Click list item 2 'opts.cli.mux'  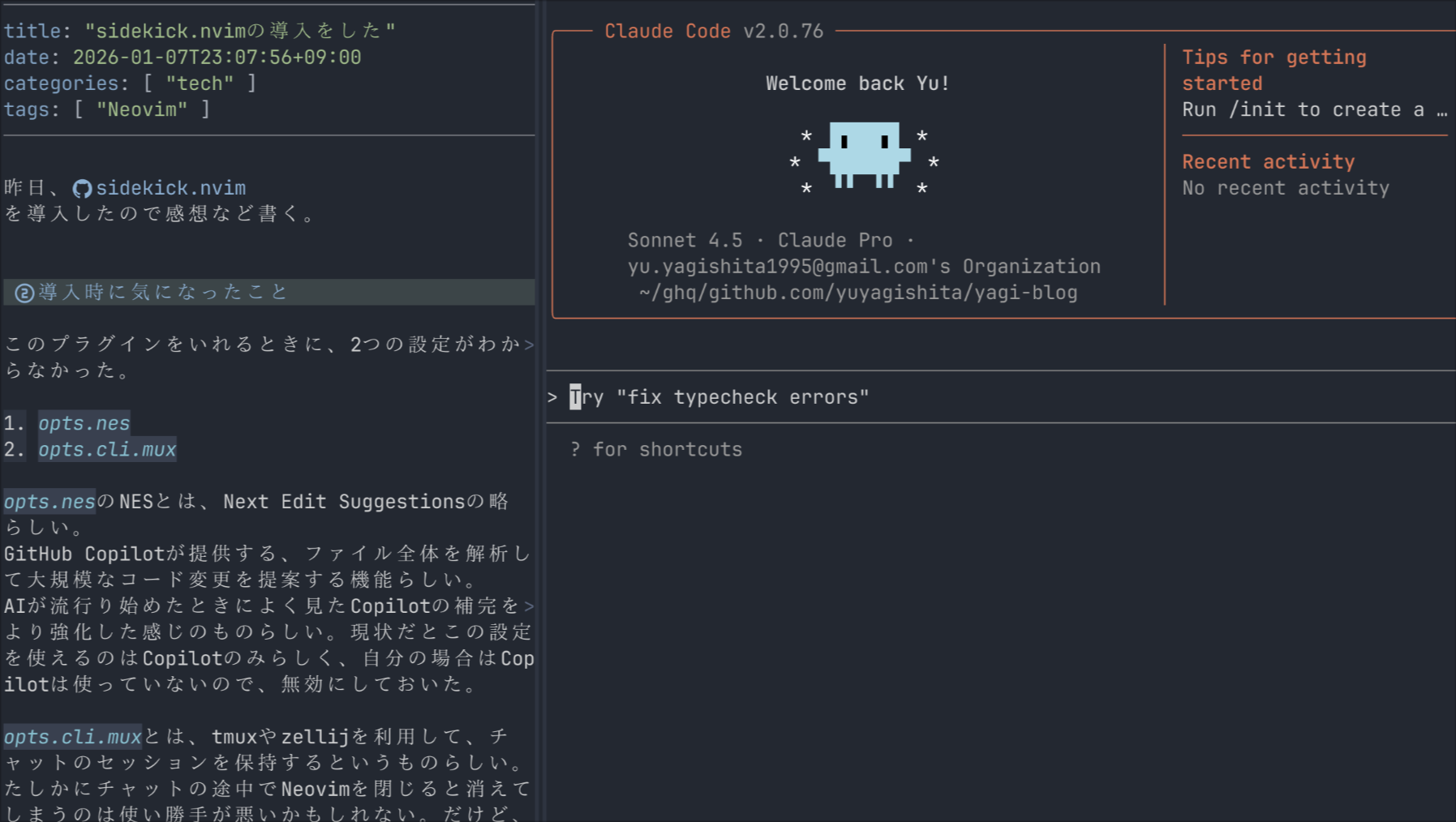coord(107,449)
